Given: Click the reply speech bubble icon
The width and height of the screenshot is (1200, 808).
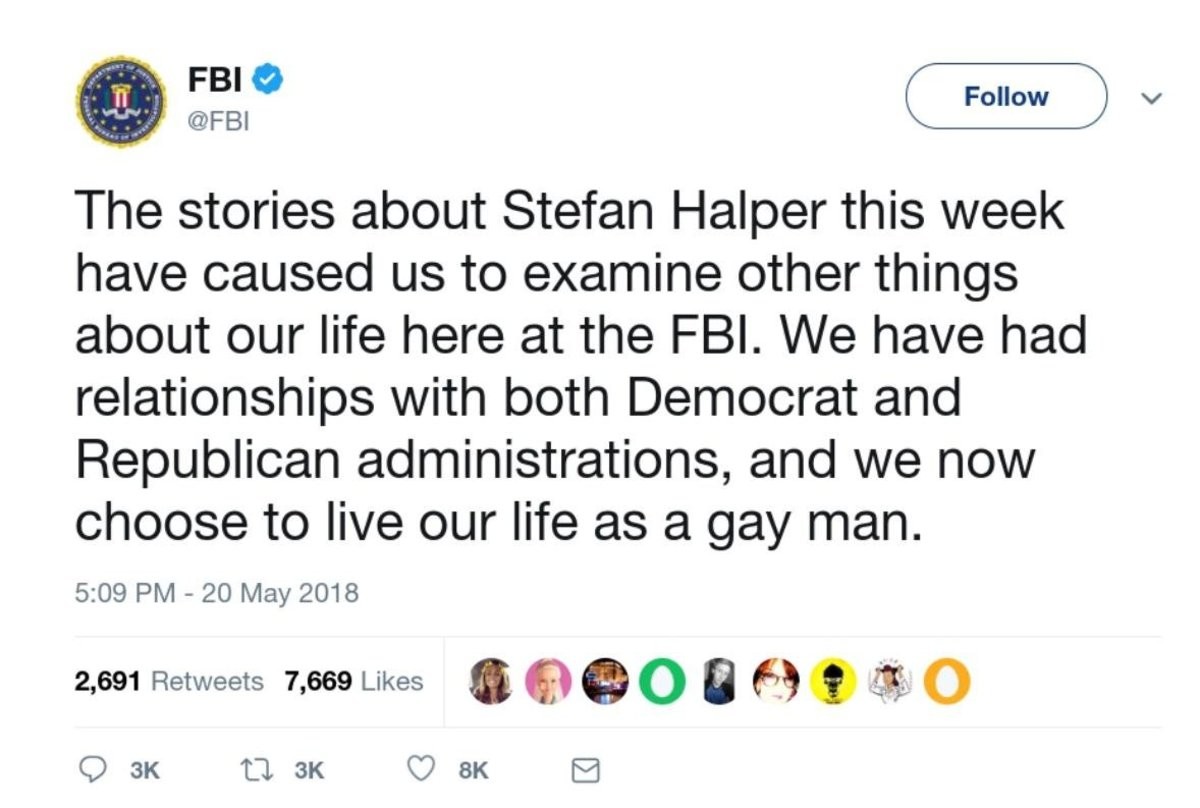Looking at the screenshot, I should point(92,769).
